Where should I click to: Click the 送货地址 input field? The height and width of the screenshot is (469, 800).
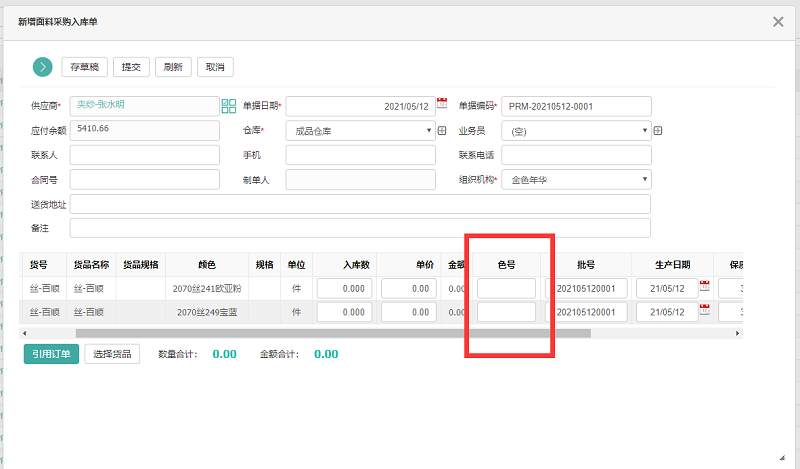(x=360, y=204)
